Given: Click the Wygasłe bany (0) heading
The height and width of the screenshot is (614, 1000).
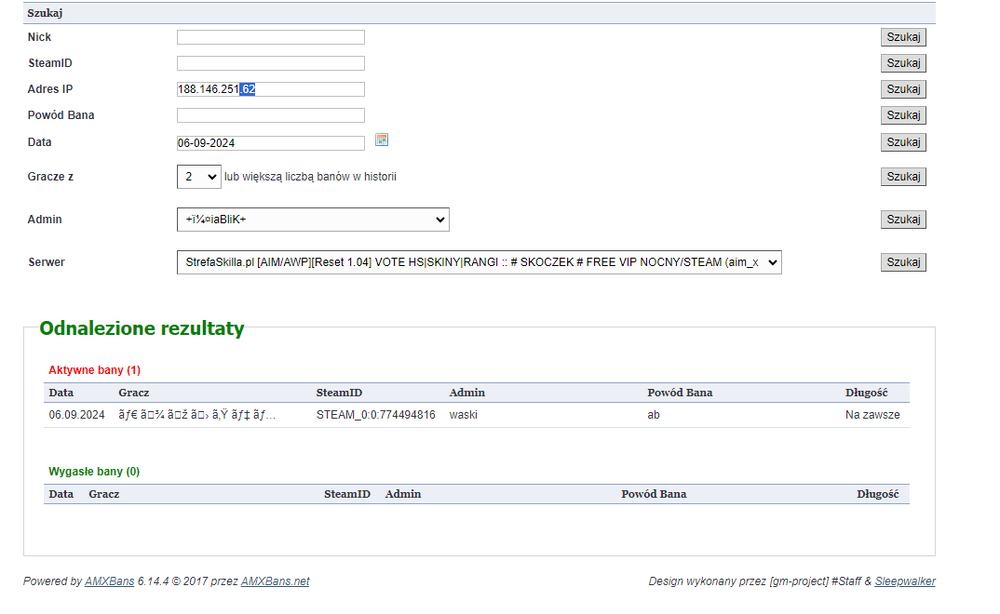Looking at the screenshot, I should click(x=94, y=471).
